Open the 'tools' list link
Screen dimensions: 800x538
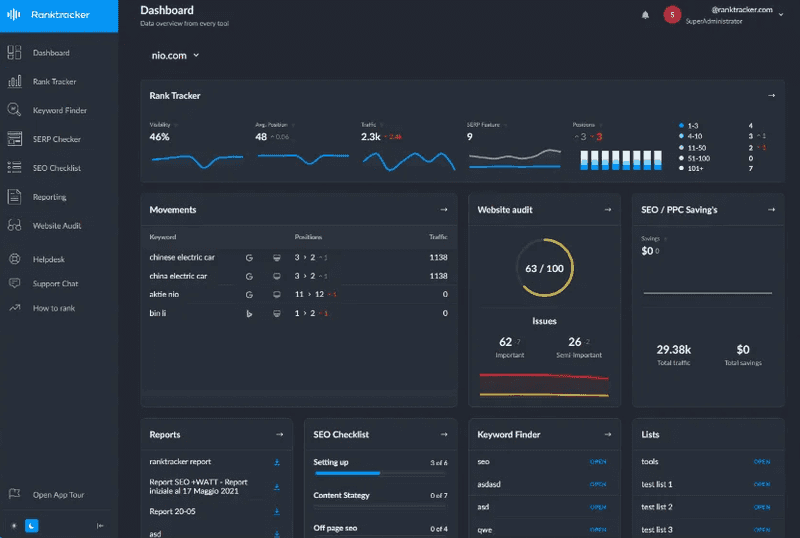[762, 462]
